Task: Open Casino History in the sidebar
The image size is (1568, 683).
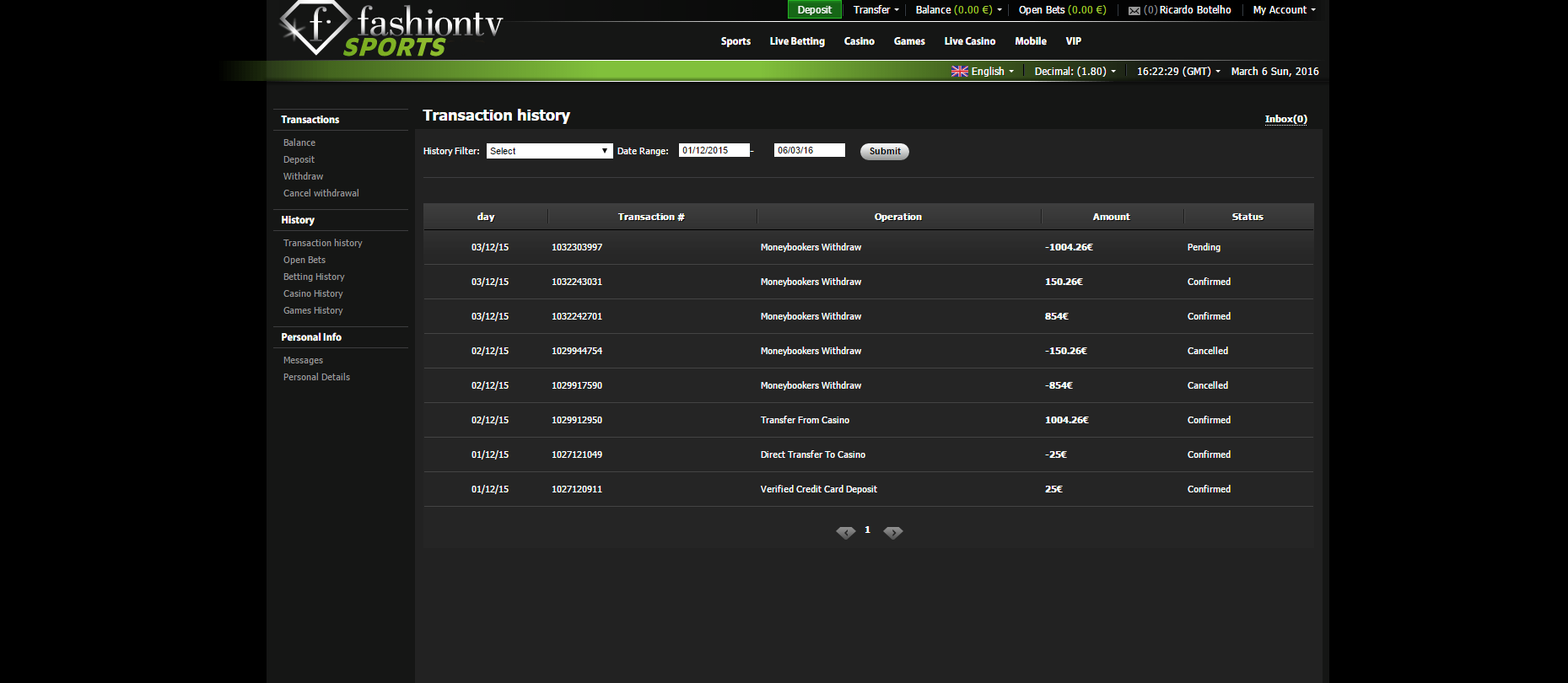Action: coord(313,293)
